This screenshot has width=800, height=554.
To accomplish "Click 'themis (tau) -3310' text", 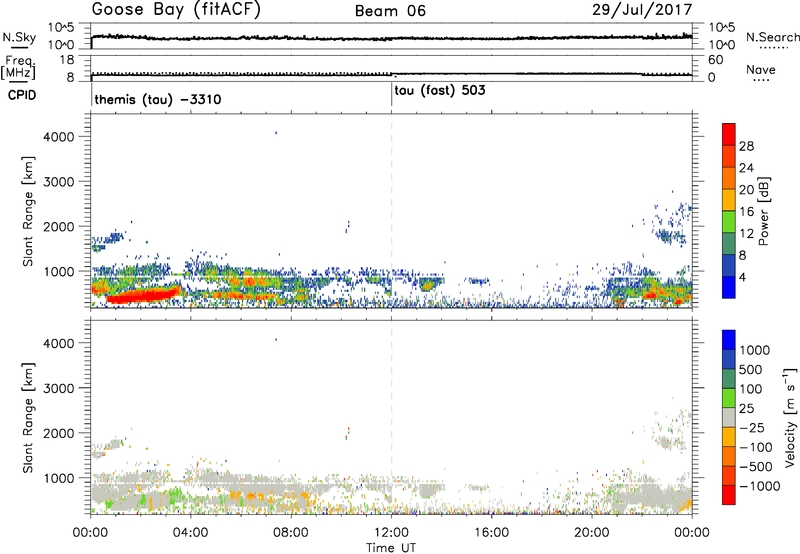I will (x=158, y=99).
